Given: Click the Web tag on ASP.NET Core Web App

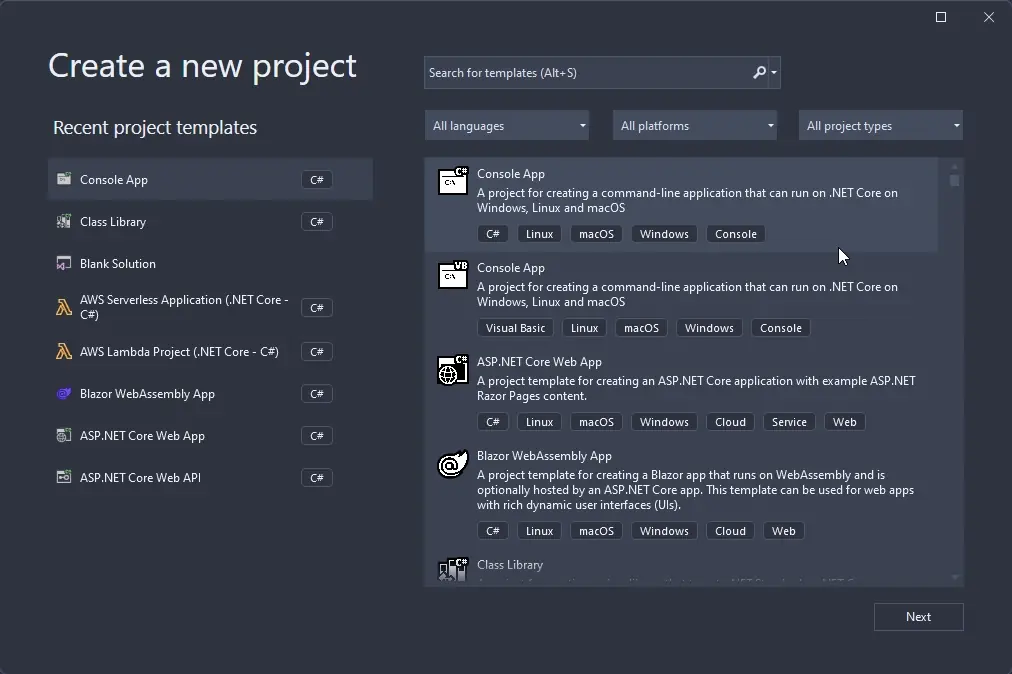Looking at the screenshot, I should (x=844, y=422).
